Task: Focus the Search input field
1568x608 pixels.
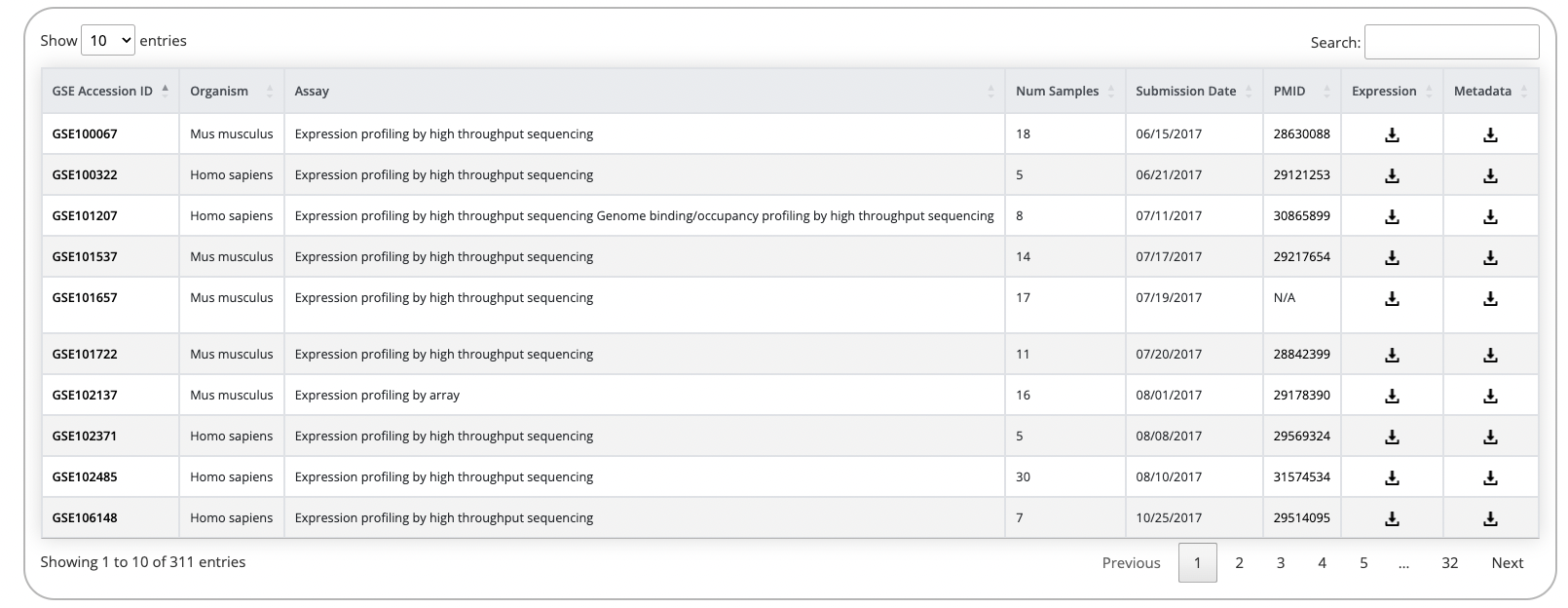Action: coord(1450,43)
